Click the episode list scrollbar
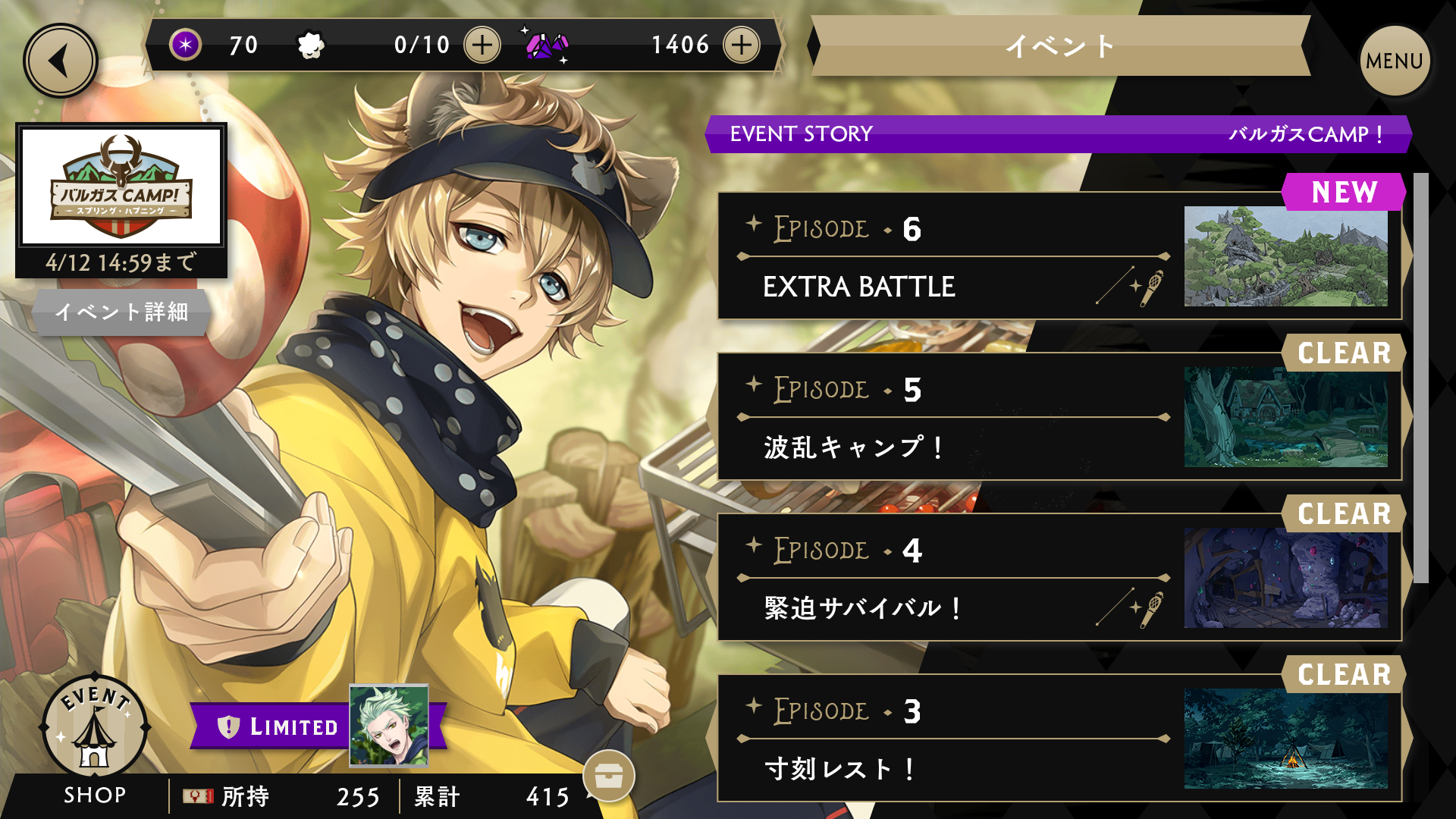1456x819 pixels. [x=1420, y=378]
